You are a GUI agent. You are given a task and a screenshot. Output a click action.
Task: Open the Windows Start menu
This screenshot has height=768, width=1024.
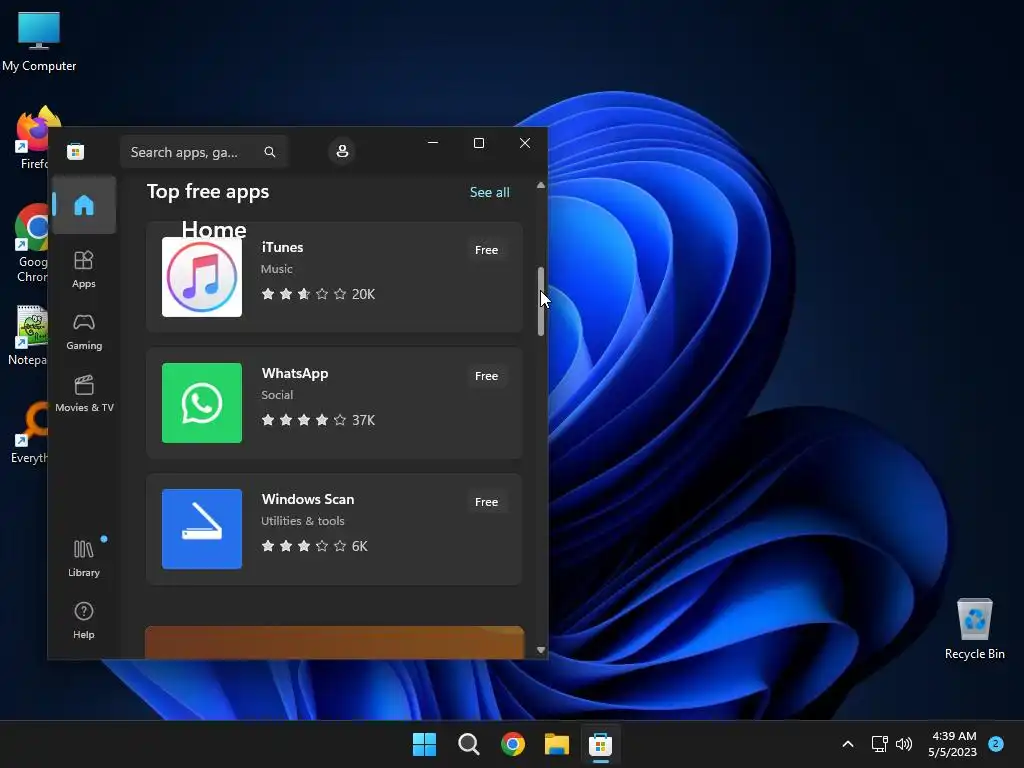coord(424,744)
